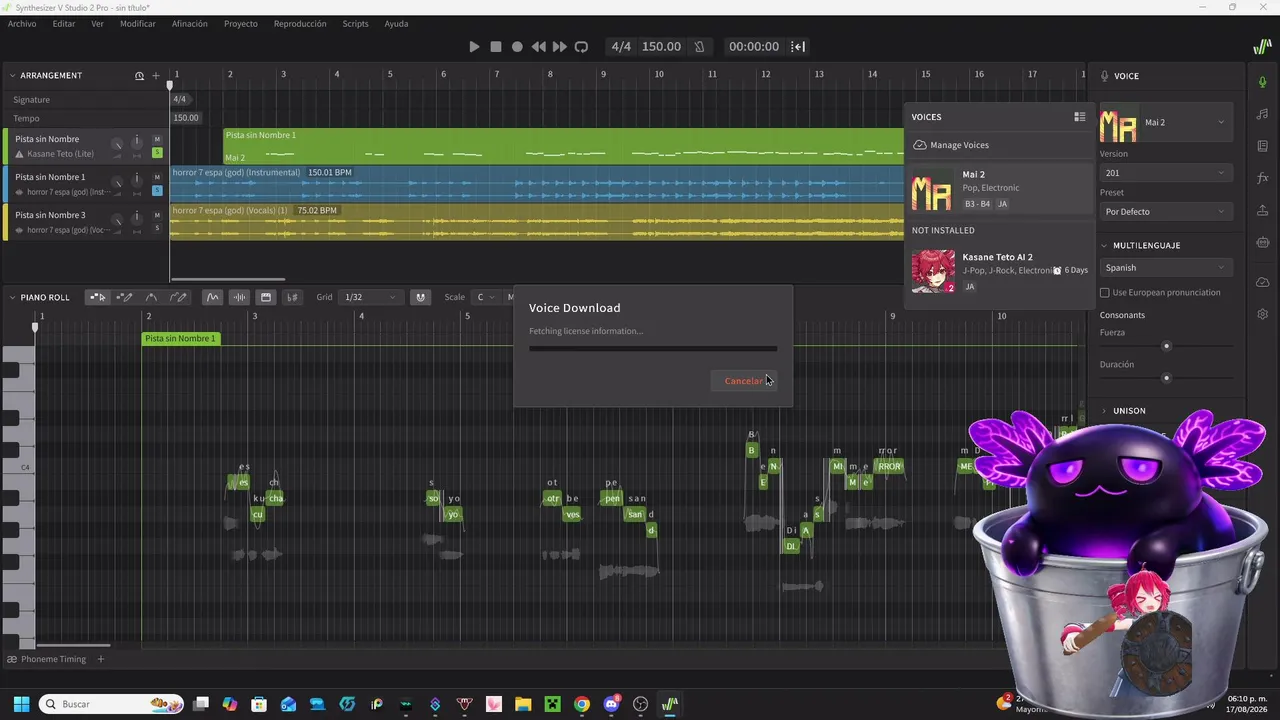Start playback with the Play button
The height and width of the screenshot is (720, 1280).
click(x=474, y=47)
